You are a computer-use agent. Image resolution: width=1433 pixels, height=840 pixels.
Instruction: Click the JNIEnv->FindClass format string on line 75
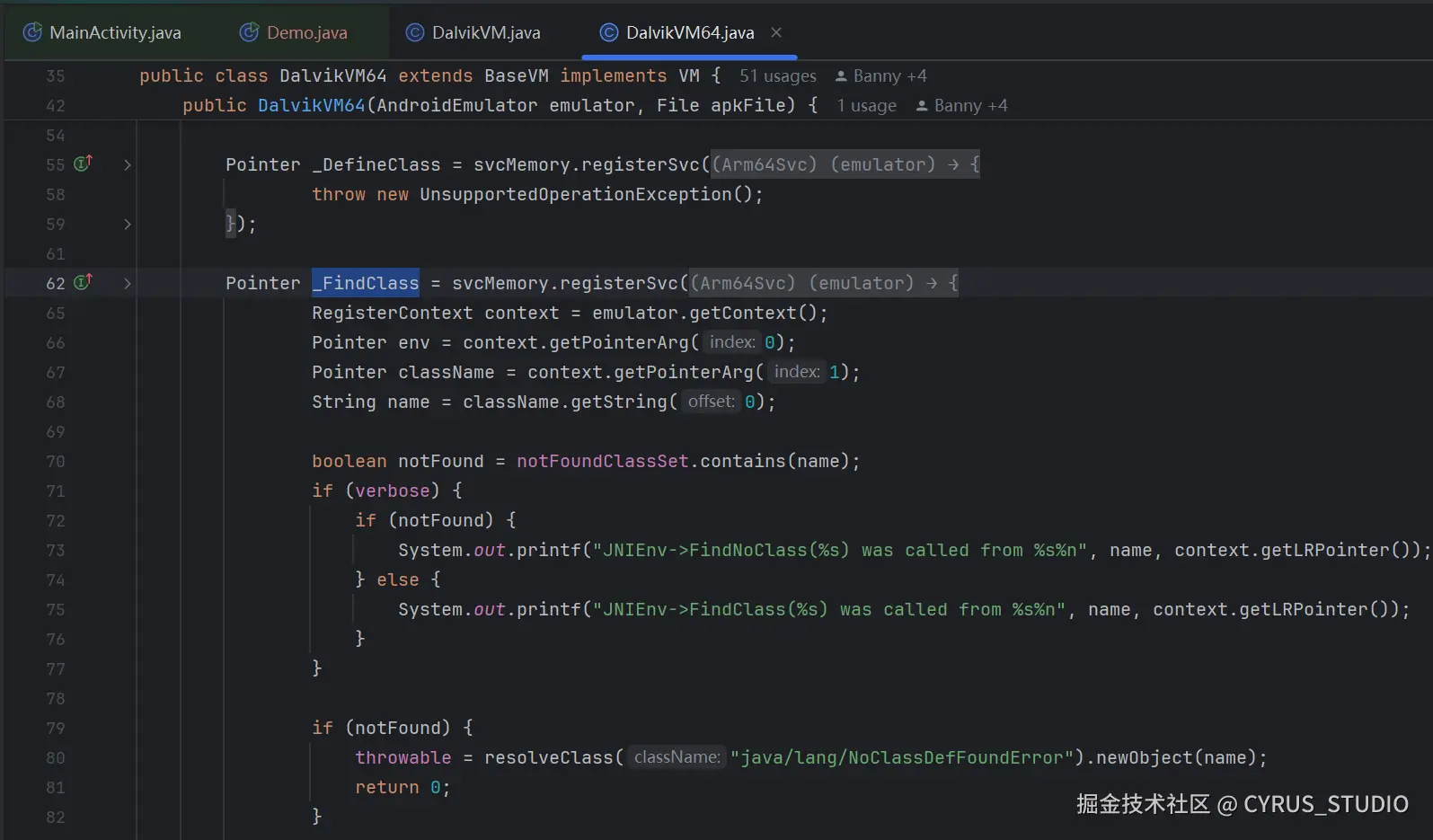pos(828,609)
